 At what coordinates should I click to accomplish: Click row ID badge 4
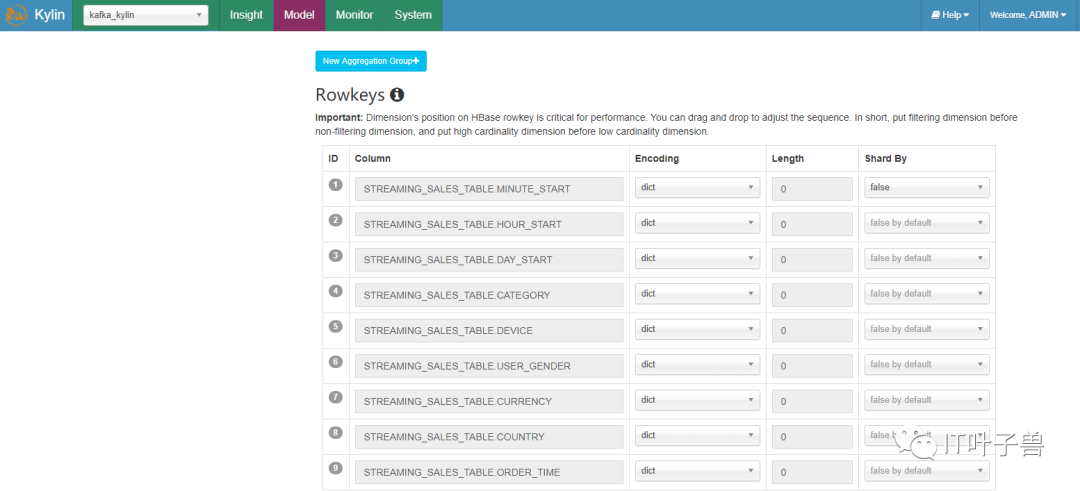[335, 291]
